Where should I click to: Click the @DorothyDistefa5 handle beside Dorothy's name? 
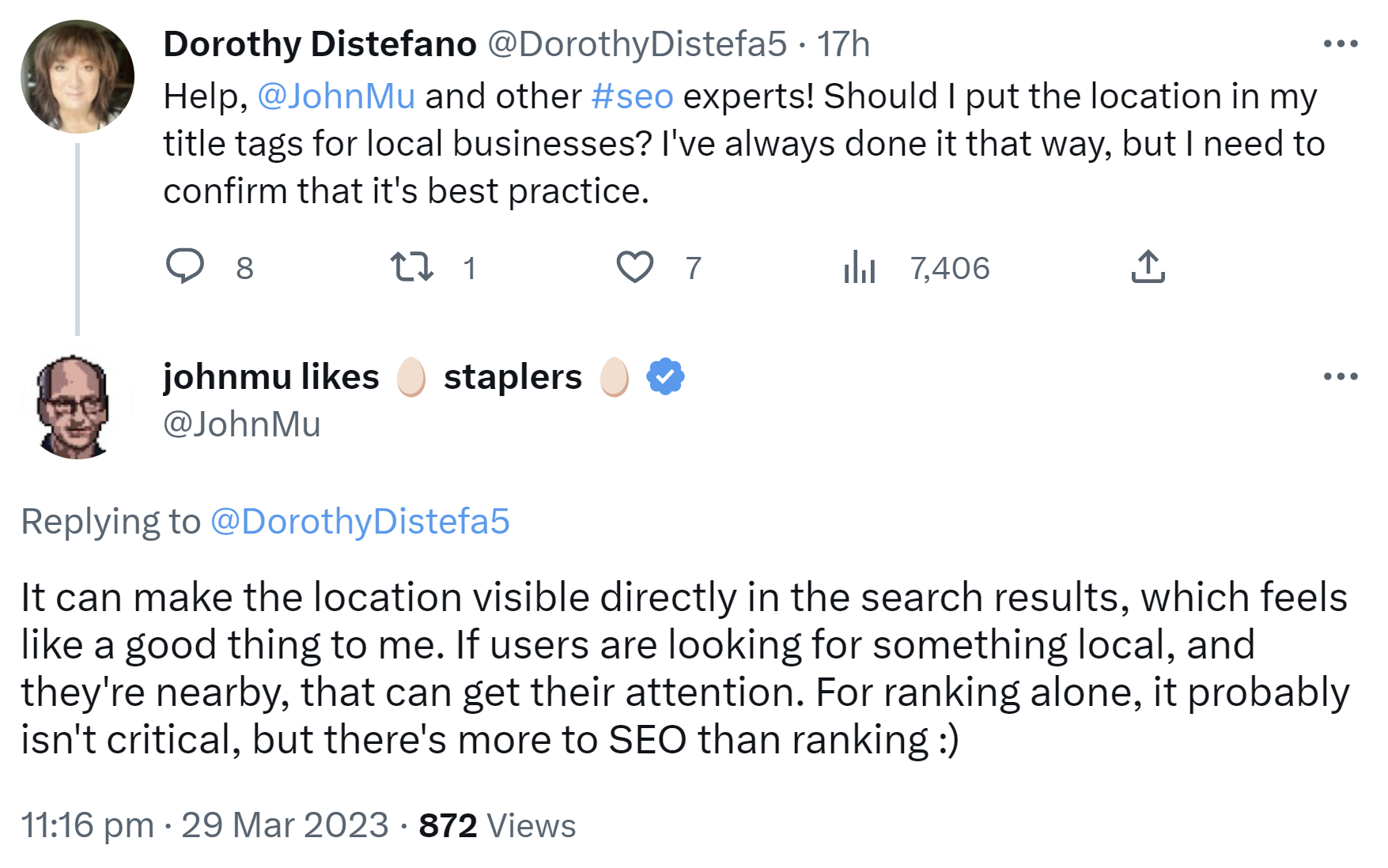click(x=637, y=44)
